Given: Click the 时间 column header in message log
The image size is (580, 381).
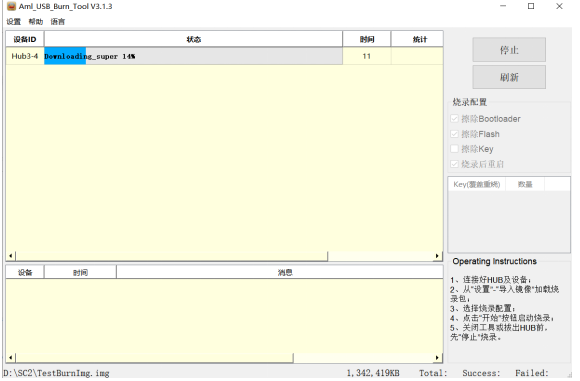Looking at the screenshot, I should pos(80,273).
